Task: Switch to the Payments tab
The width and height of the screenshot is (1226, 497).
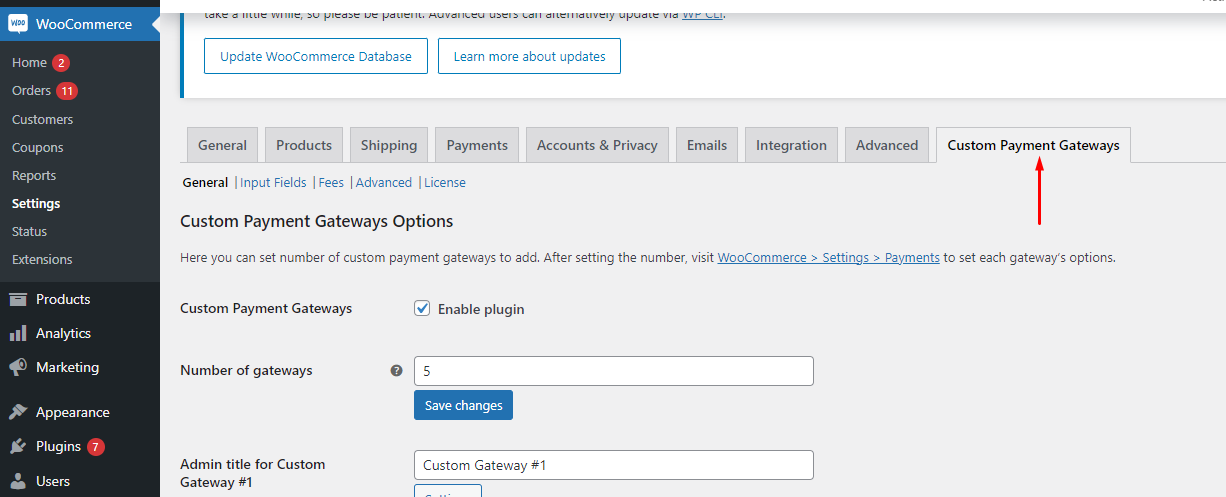Action: [x=477, y=145]
